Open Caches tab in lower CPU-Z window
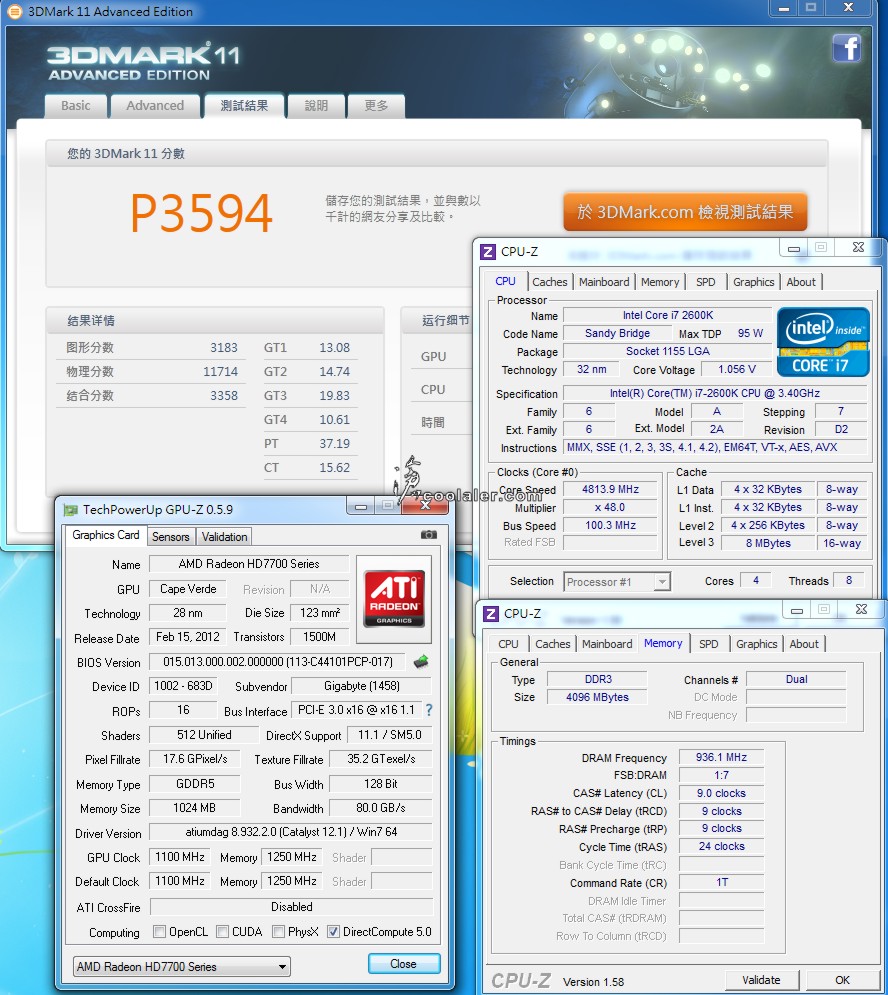 (x=553, y=644)
